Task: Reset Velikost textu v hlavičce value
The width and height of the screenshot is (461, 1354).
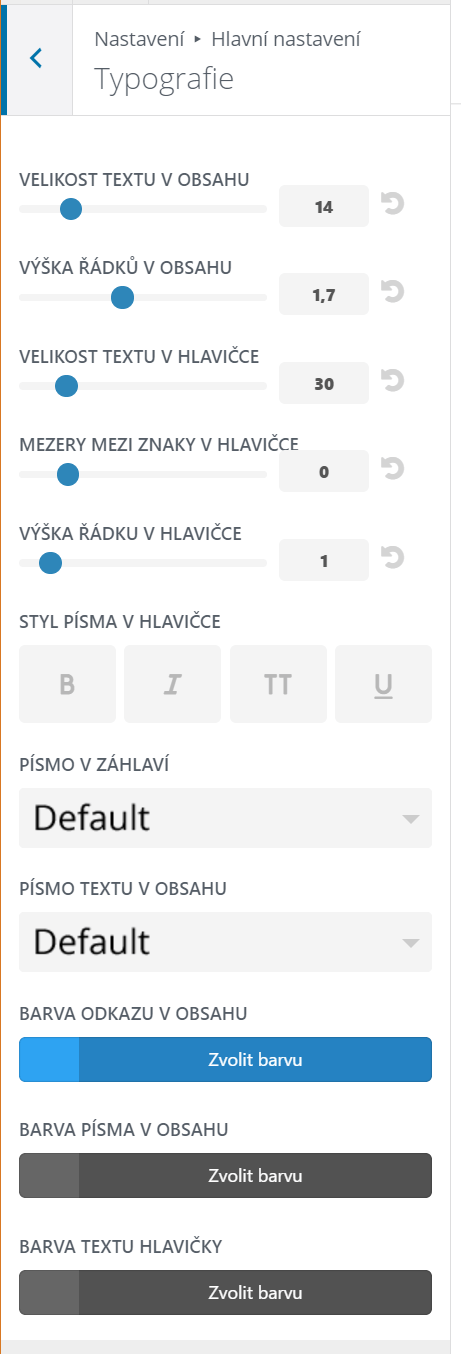Action: pos(393,380)
